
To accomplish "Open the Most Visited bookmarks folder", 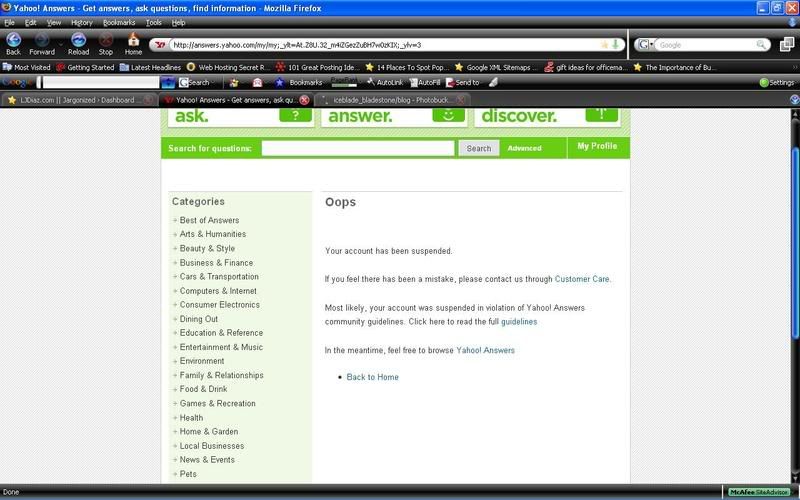I will click(x=27, y=67).
